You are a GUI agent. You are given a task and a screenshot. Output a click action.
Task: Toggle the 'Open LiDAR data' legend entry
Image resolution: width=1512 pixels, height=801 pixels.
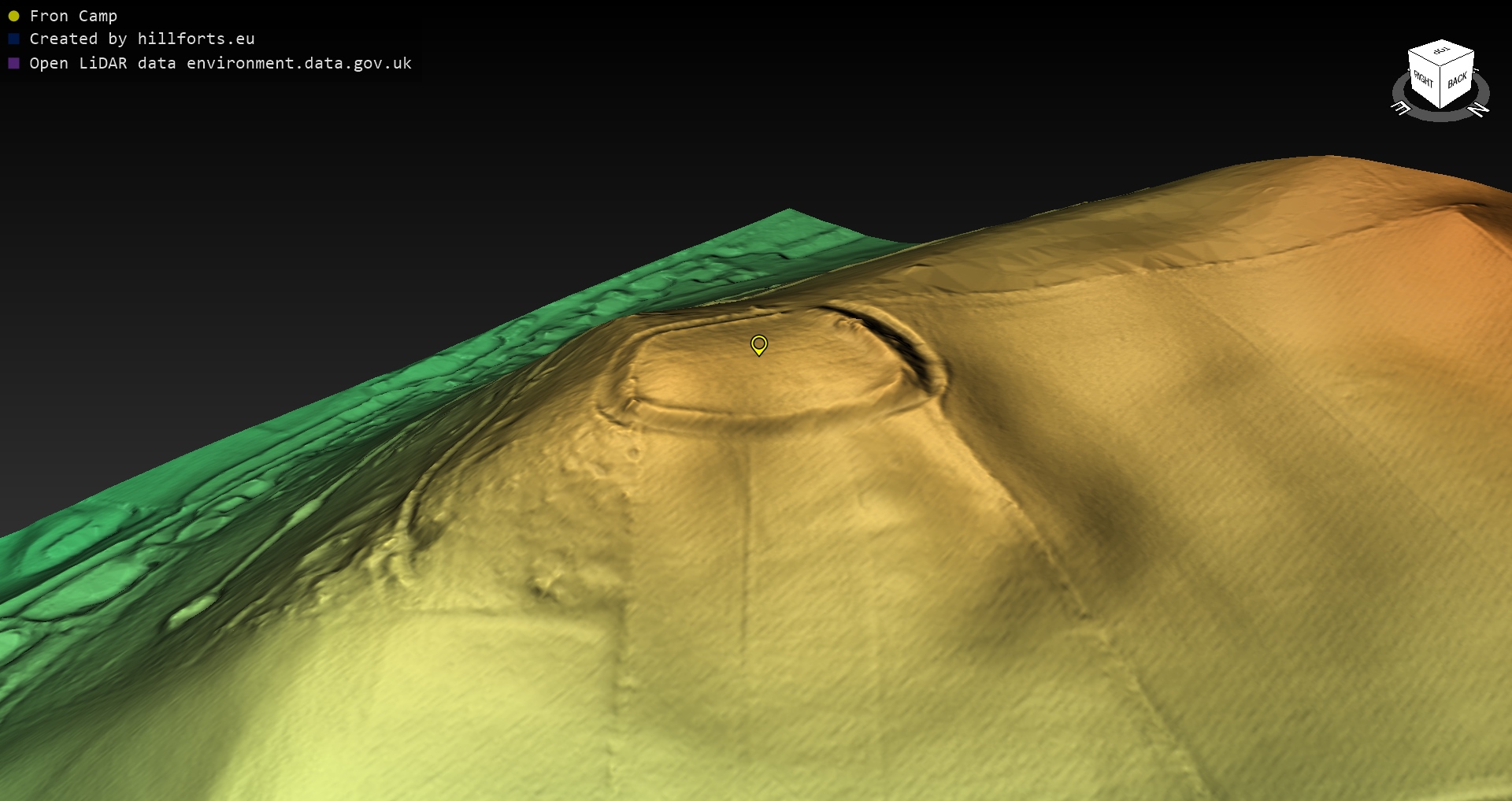220,63
